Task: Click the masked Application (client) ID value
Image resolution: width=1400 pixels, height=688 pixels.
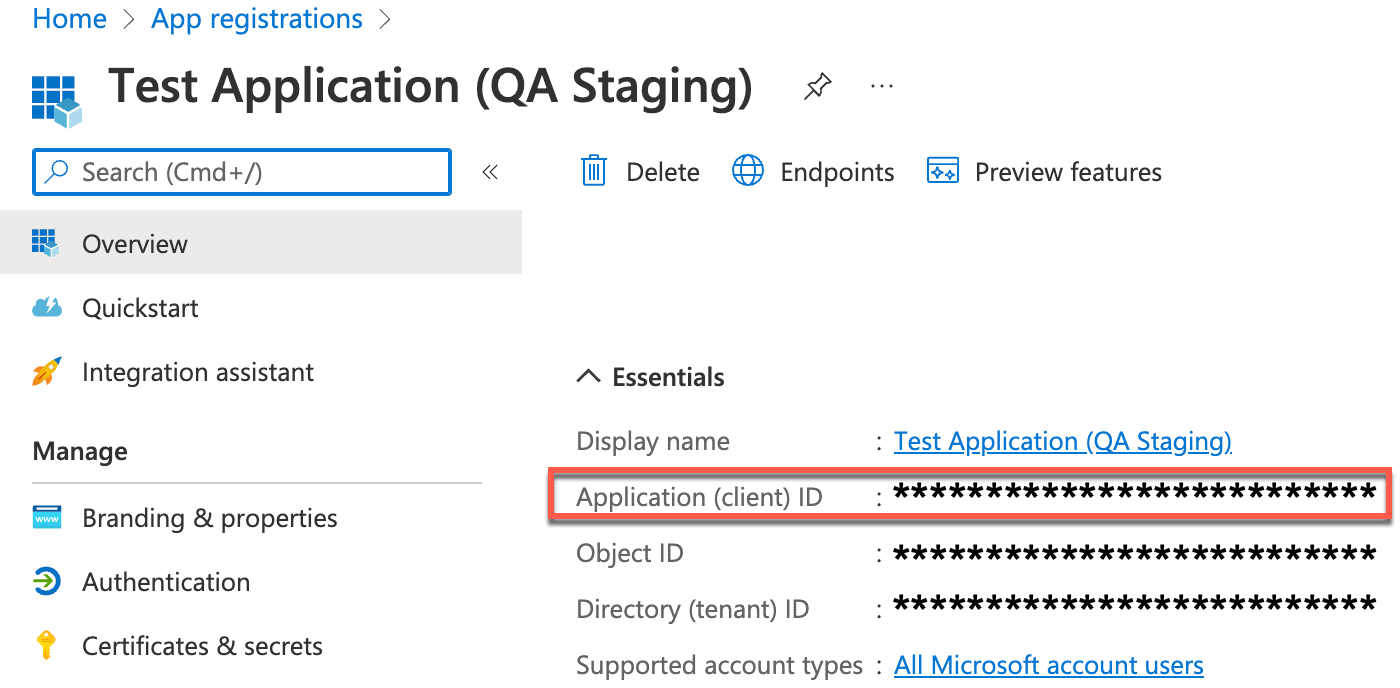Action: pyautogui.click(x=1135, y=493)
